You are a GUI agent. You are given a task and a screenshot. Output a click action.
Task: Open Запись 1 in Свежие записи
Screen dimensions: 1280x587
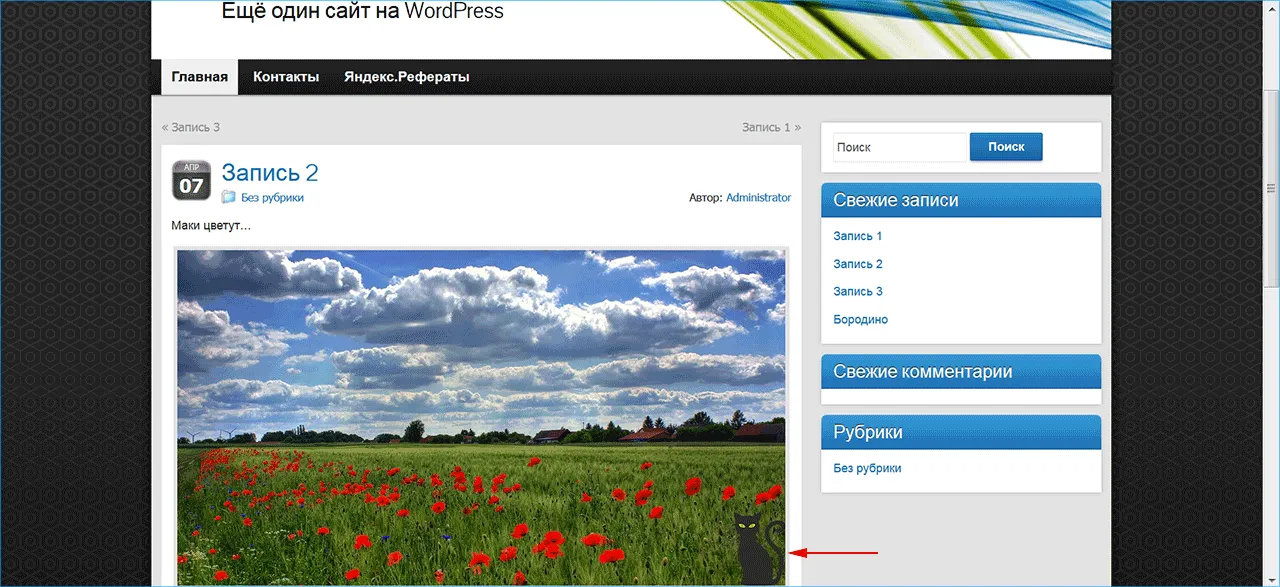[858, 236]
